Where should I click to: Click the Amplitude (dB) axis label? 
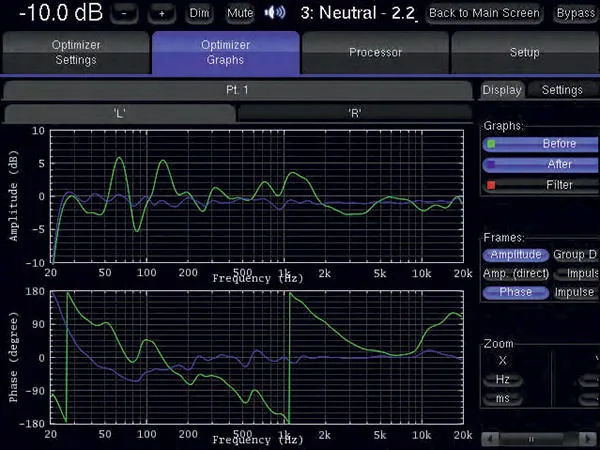[14, 196]
